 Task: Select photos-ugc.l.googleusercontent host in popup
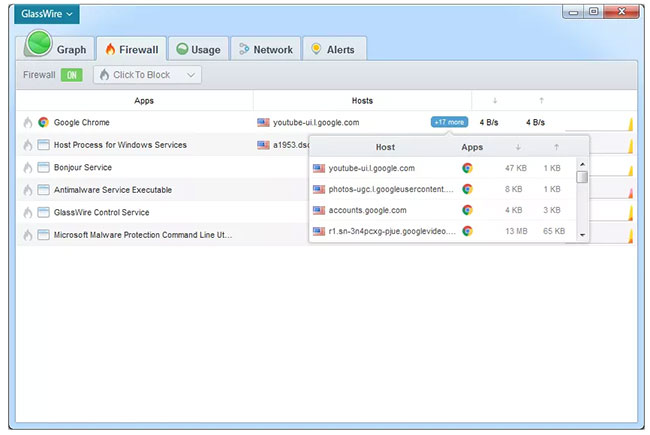point(391,189)
